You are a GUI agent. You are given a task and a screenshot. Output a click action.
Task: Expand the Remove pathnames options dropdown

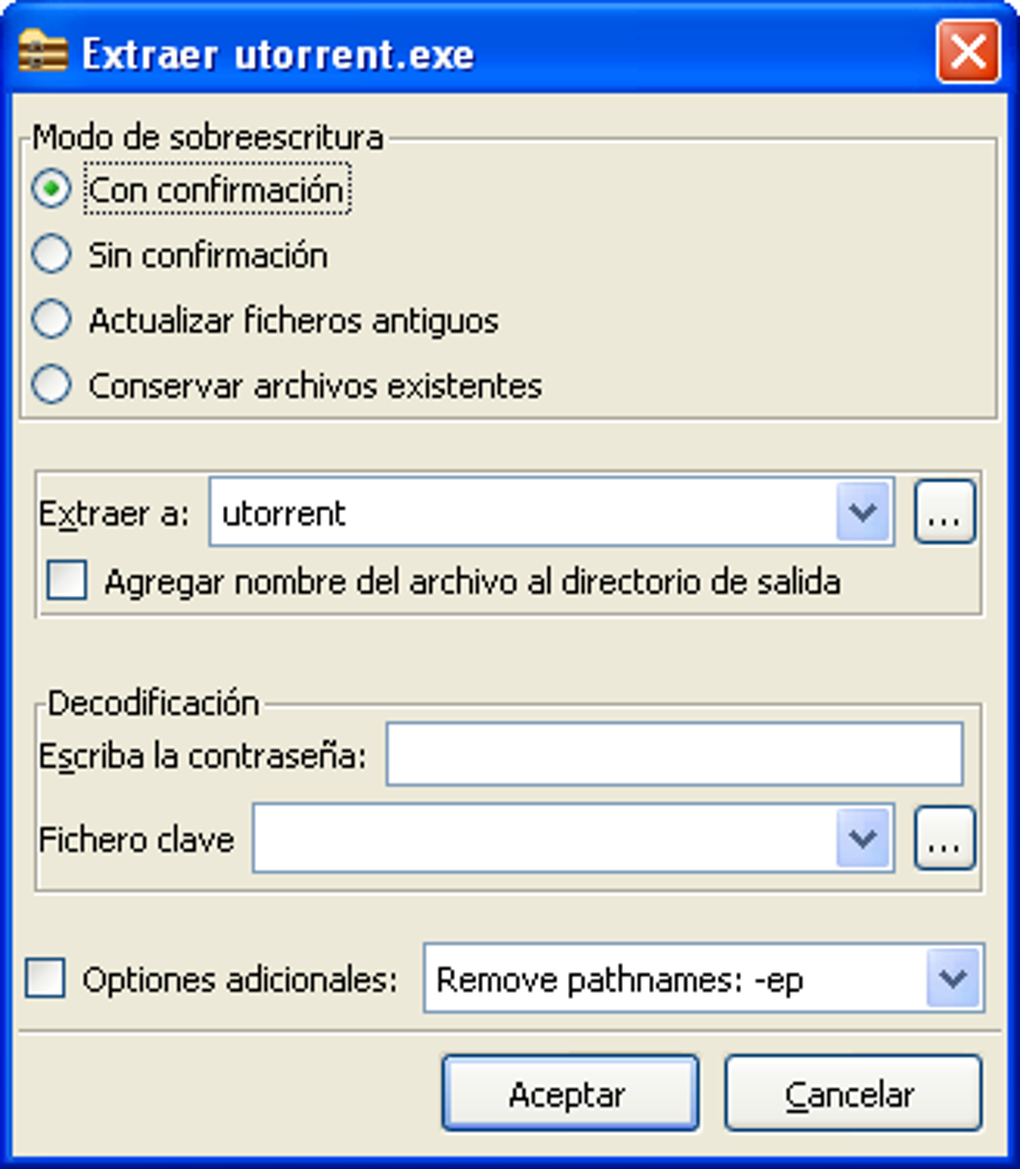tap(954, 978)
